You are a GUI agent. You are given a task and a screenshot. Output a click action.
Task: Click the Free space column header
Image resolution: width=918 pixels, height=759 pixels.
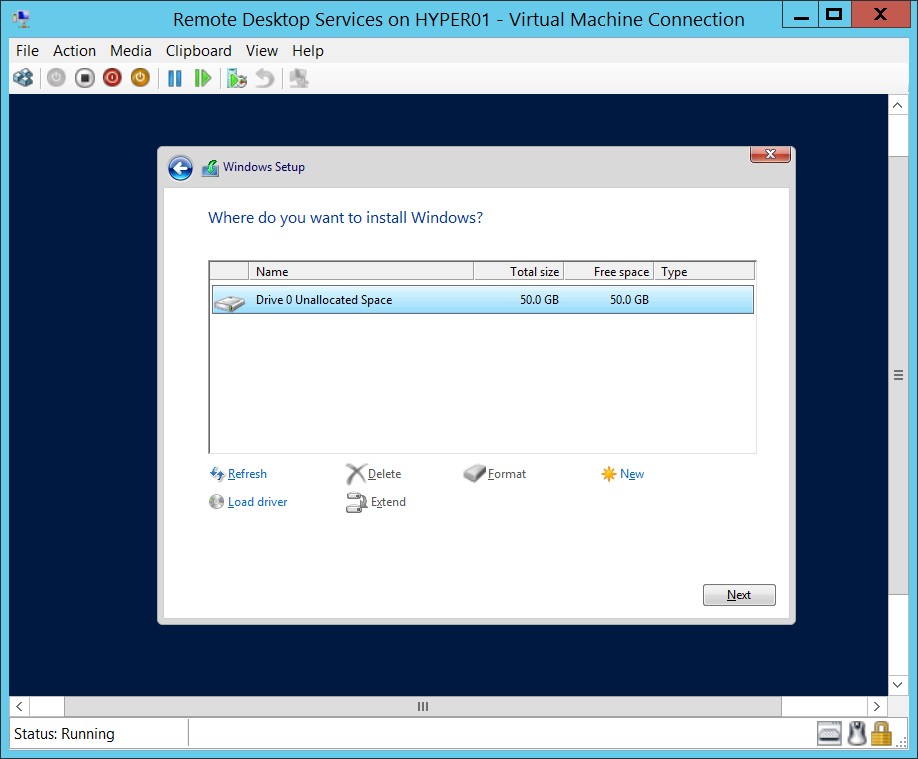[609, 272]
